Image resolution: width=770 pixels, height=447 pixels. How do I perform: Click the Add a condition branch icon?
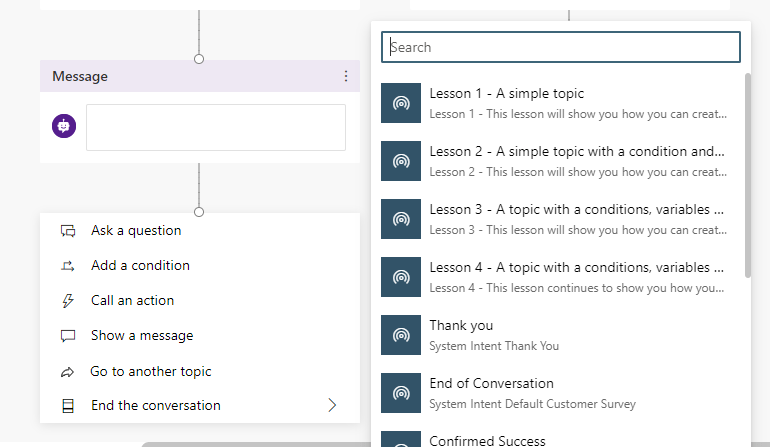click(x=68, y=266)
